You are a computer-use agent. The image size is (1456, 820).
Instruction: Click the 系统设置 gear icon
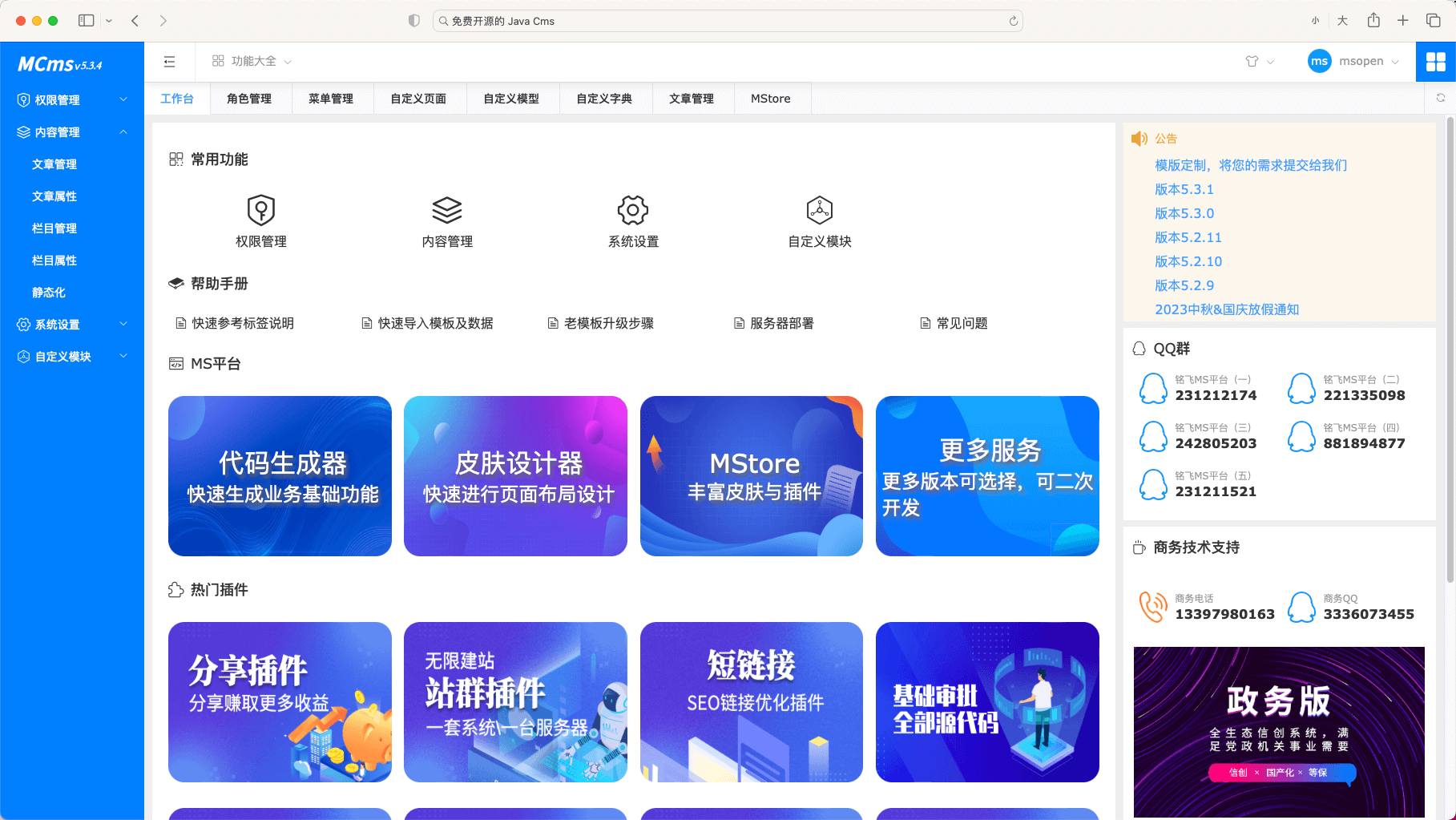click(632, 209)
